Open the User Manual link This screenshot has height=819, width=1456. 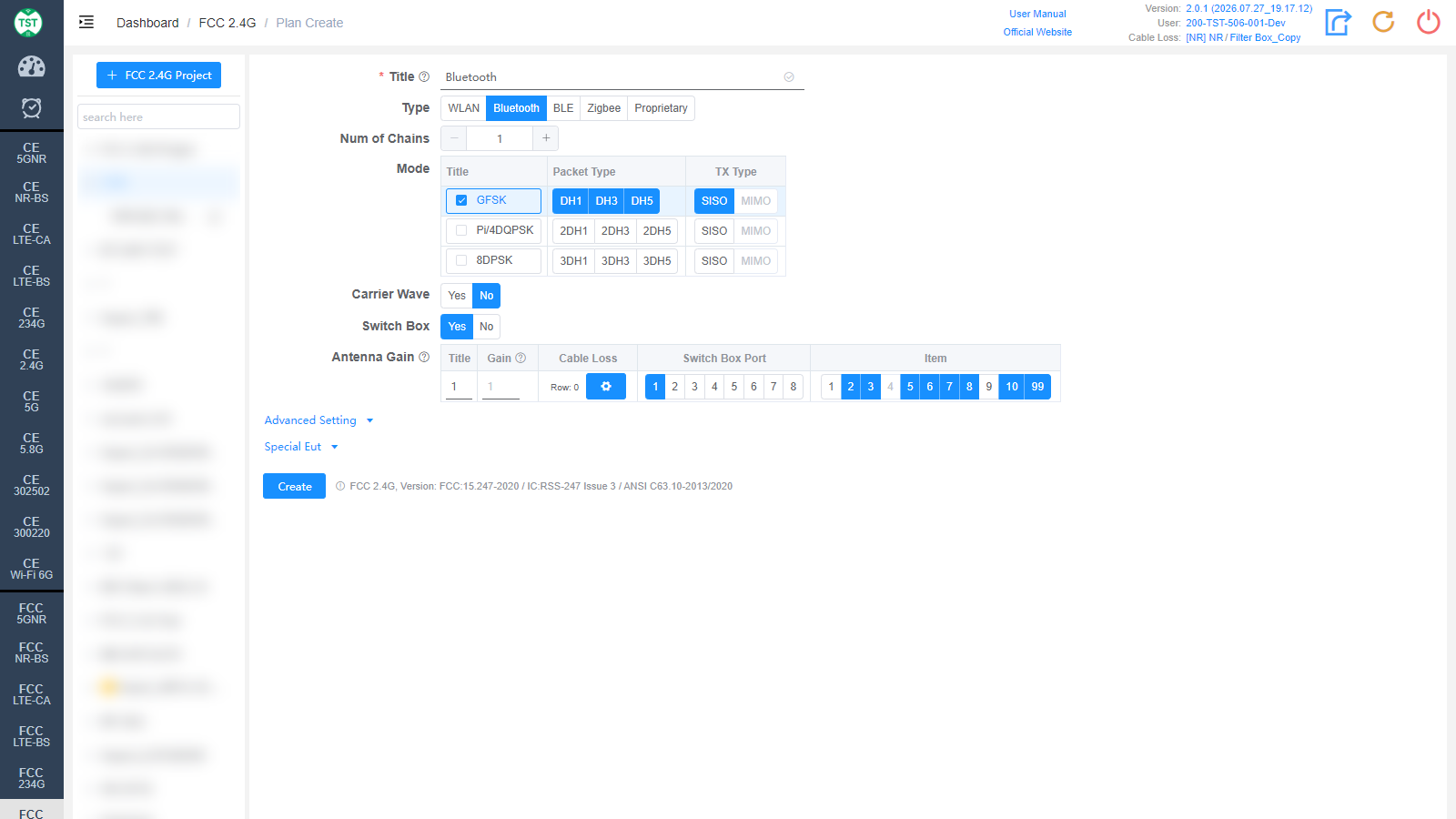[1037, 14]
